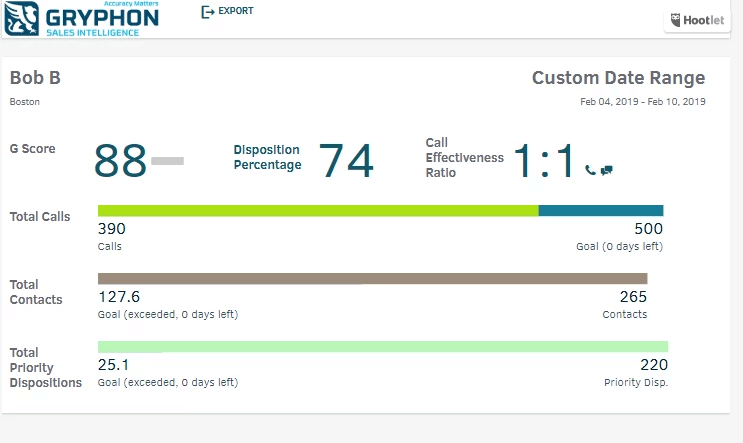This screenshot has height=443, width=743.
Task: Click the Custom Date Range heading
Action: [x=618, y=78]
